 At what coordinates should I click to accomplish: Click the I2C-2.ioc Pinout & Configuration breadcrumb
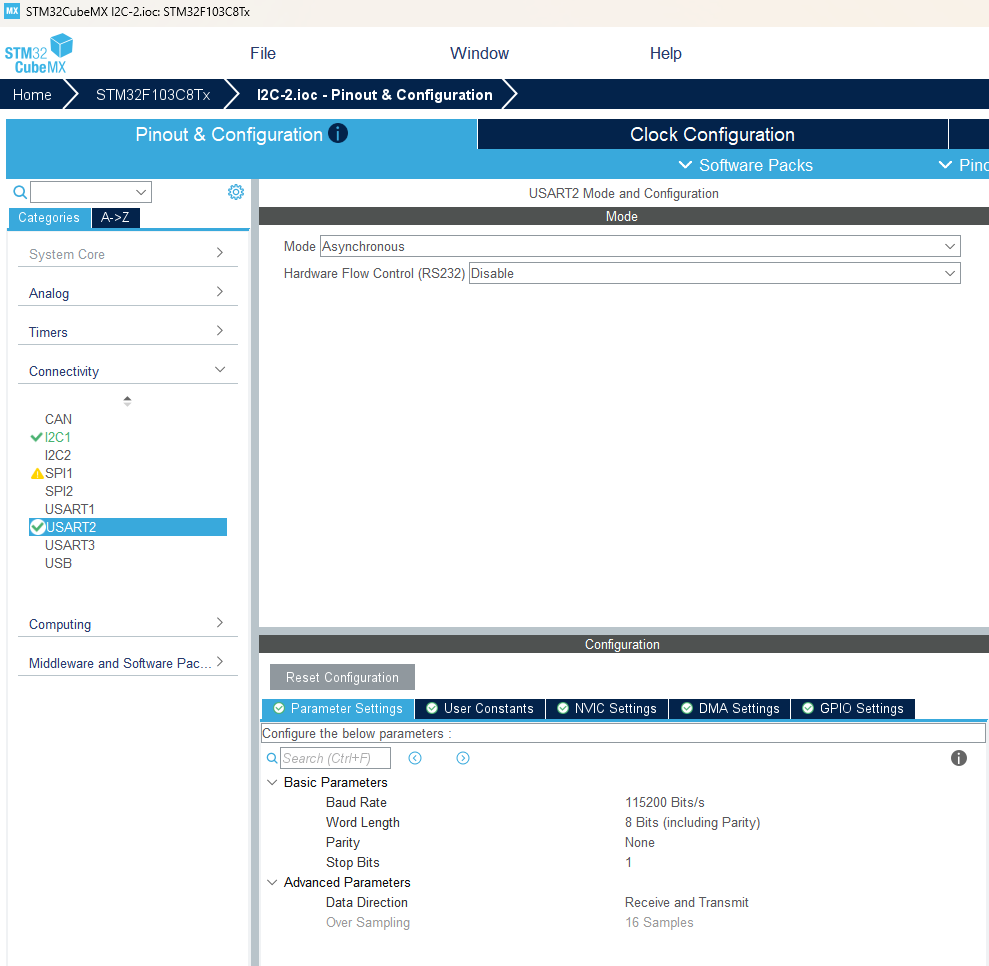pos(375,95)
